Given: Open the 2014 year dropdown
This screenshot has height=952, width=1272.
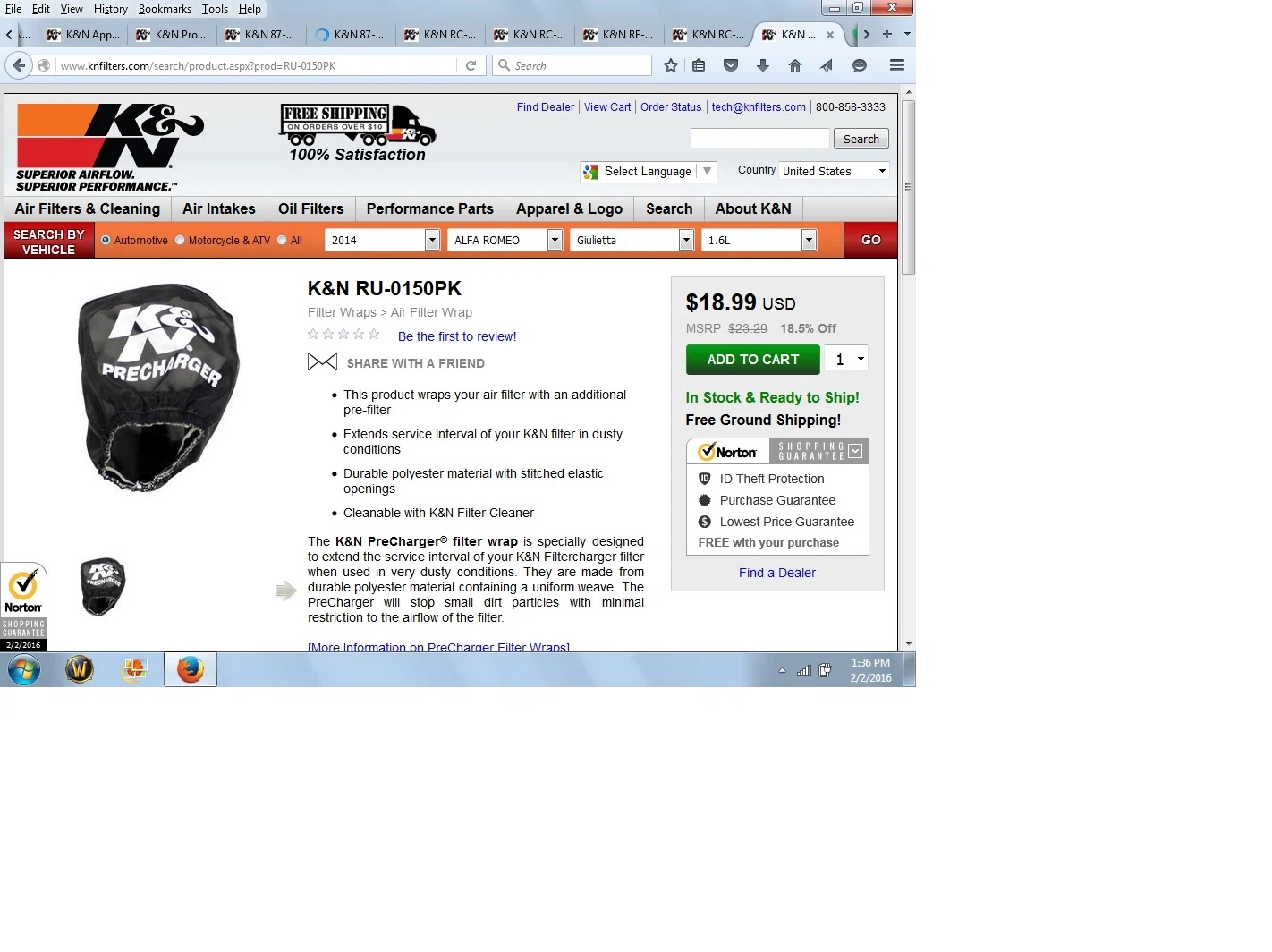Looking at the screenshot, I should pyautogui.click(x=382, y=240).
